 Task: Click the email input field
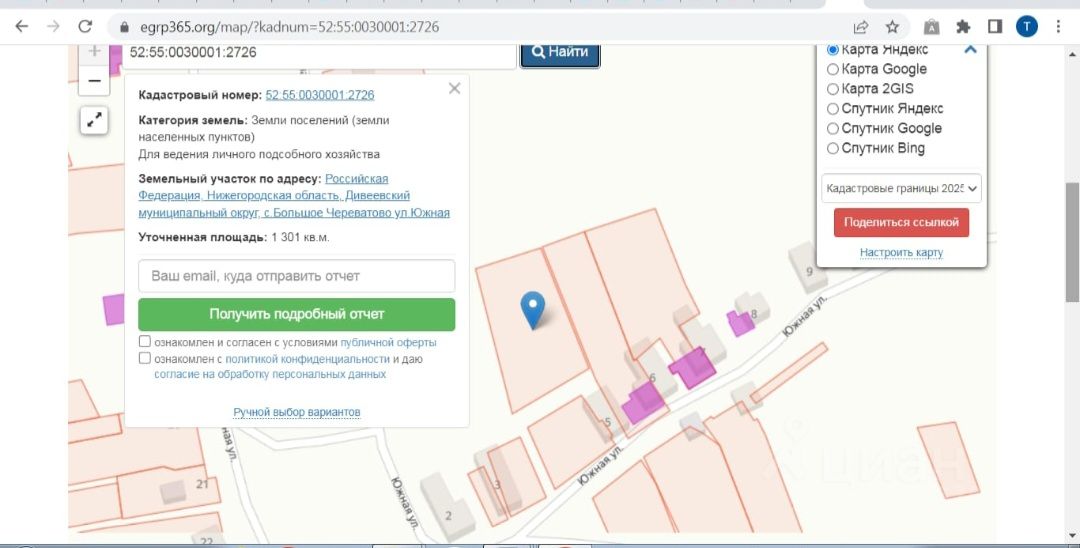[x=296, y=276]
